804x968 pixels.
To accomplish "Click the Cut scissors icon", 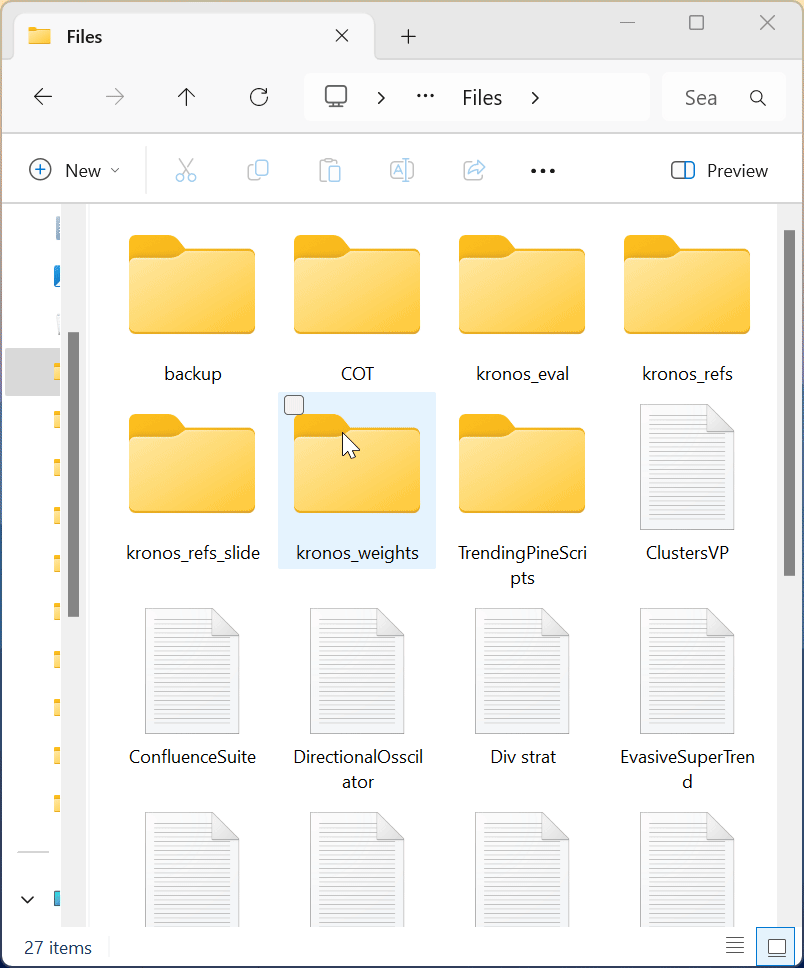I will (x=186, y=170).
